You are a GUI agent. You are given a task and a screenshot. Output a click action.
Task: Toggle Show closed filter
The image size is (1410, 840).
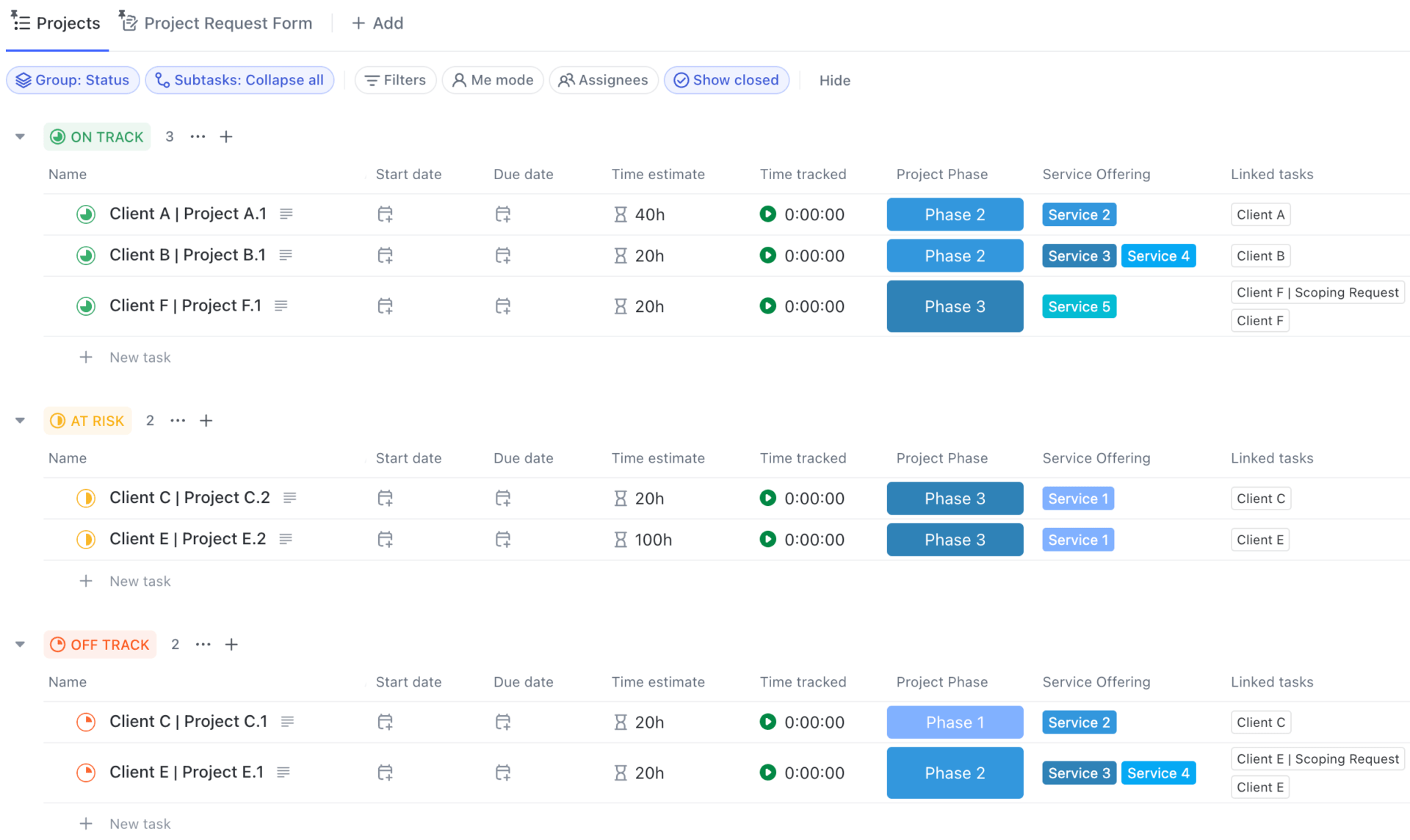[x=726, y=80]
